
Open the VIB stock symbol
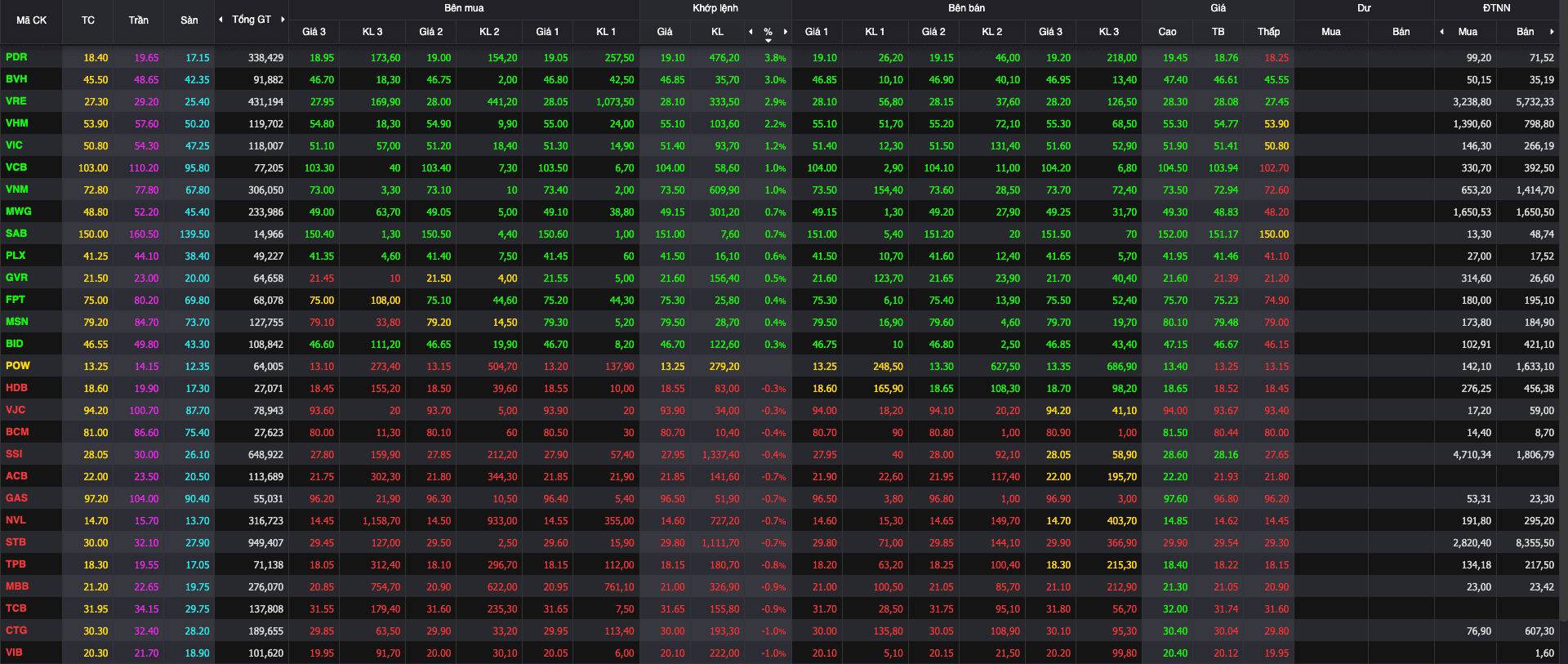click(14, 653)
